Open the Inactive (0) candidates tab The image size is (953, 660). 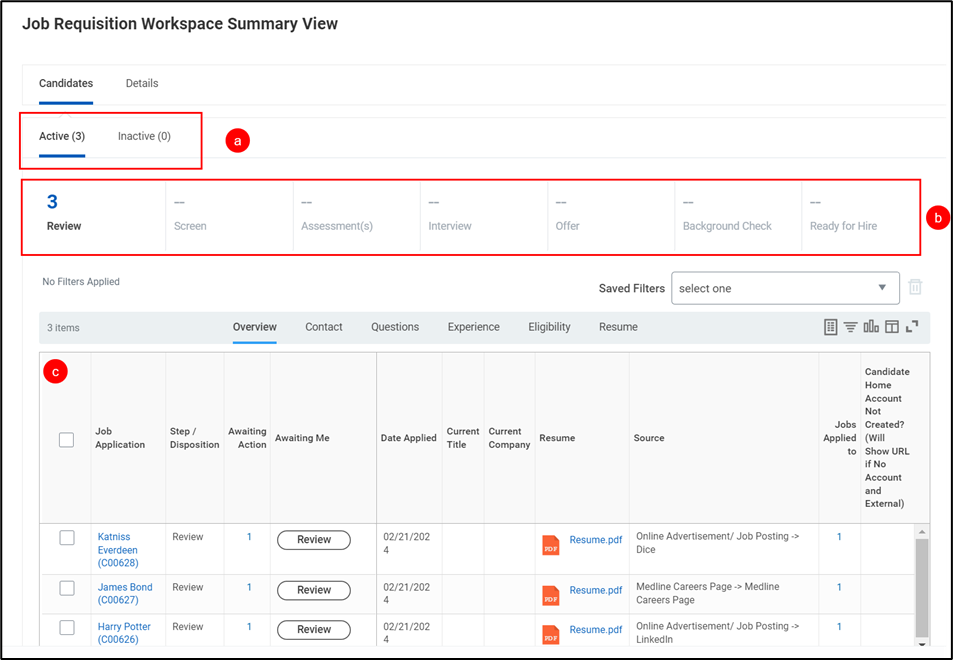[144, 136]
